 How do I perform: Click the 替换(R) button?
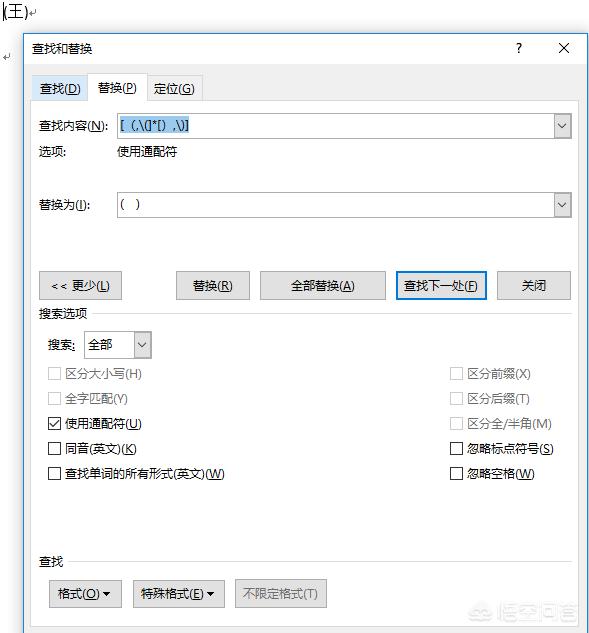[213, 286]
